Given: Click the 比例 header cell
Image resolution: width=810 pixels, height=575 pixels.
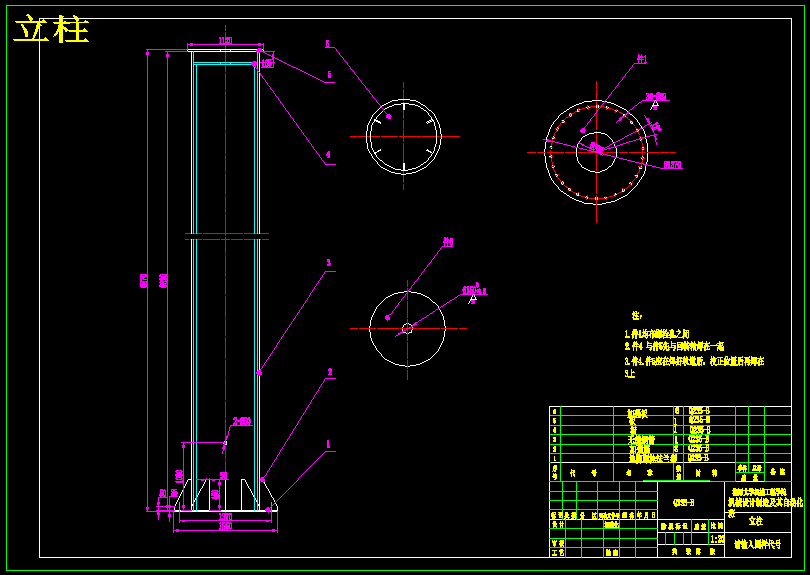Looking at the screenshot, I should [x=717, y=526].
